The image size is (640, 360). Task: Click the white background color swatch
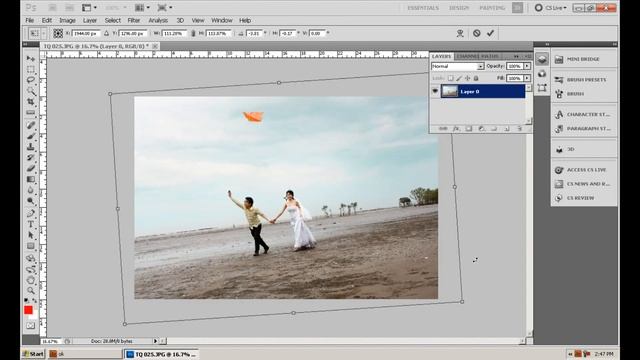coord(35,316)
